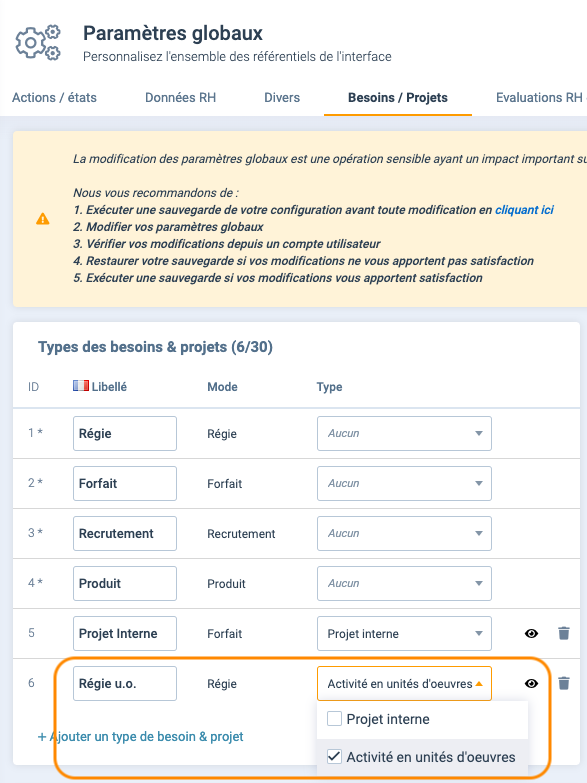
Task: Delete the Régie u.o. row
Action: (564, 683)
